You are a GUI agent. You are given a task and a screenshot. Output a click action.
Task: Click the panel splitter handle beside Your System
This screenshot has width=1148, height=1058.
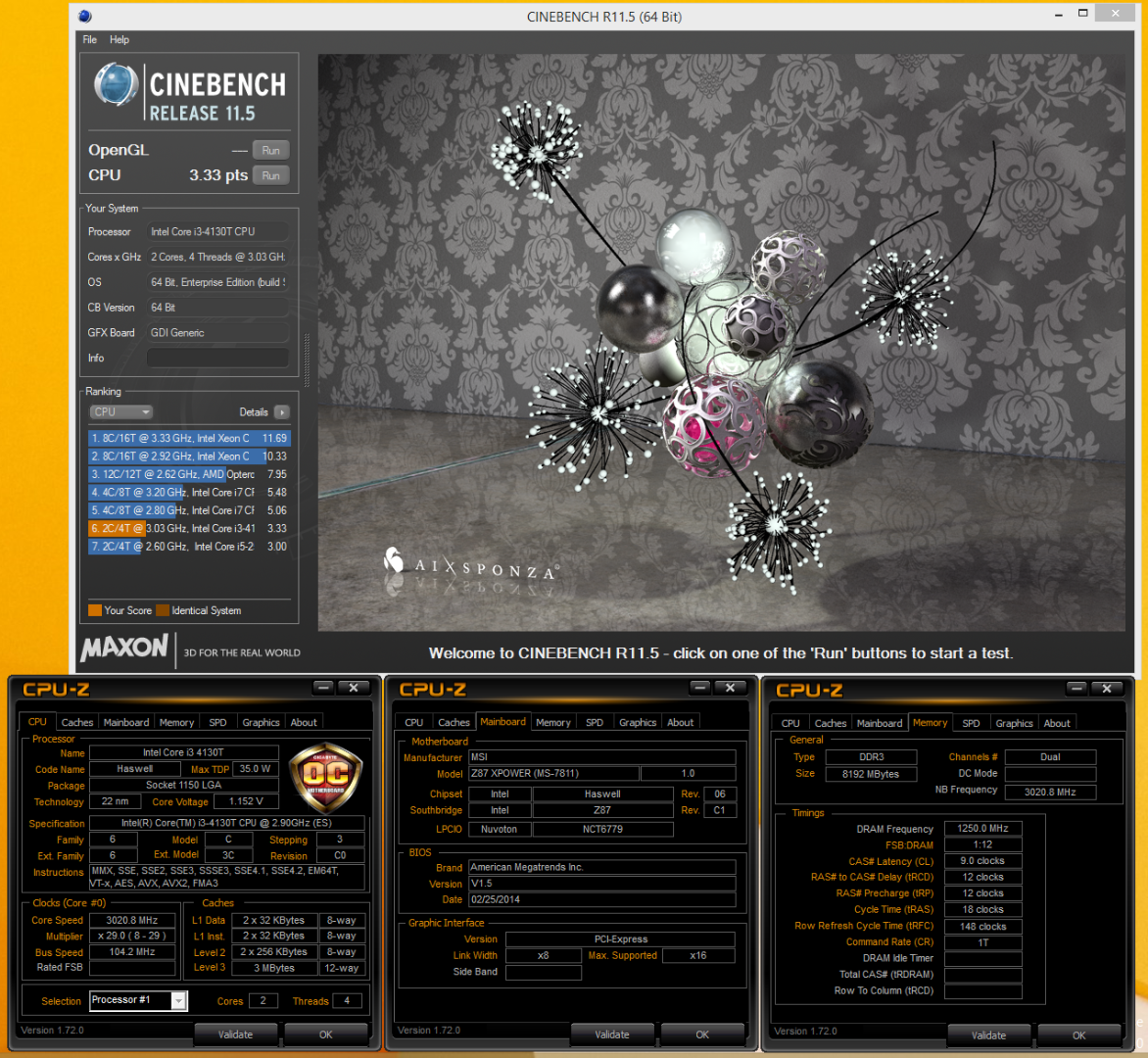click(307, 360)
